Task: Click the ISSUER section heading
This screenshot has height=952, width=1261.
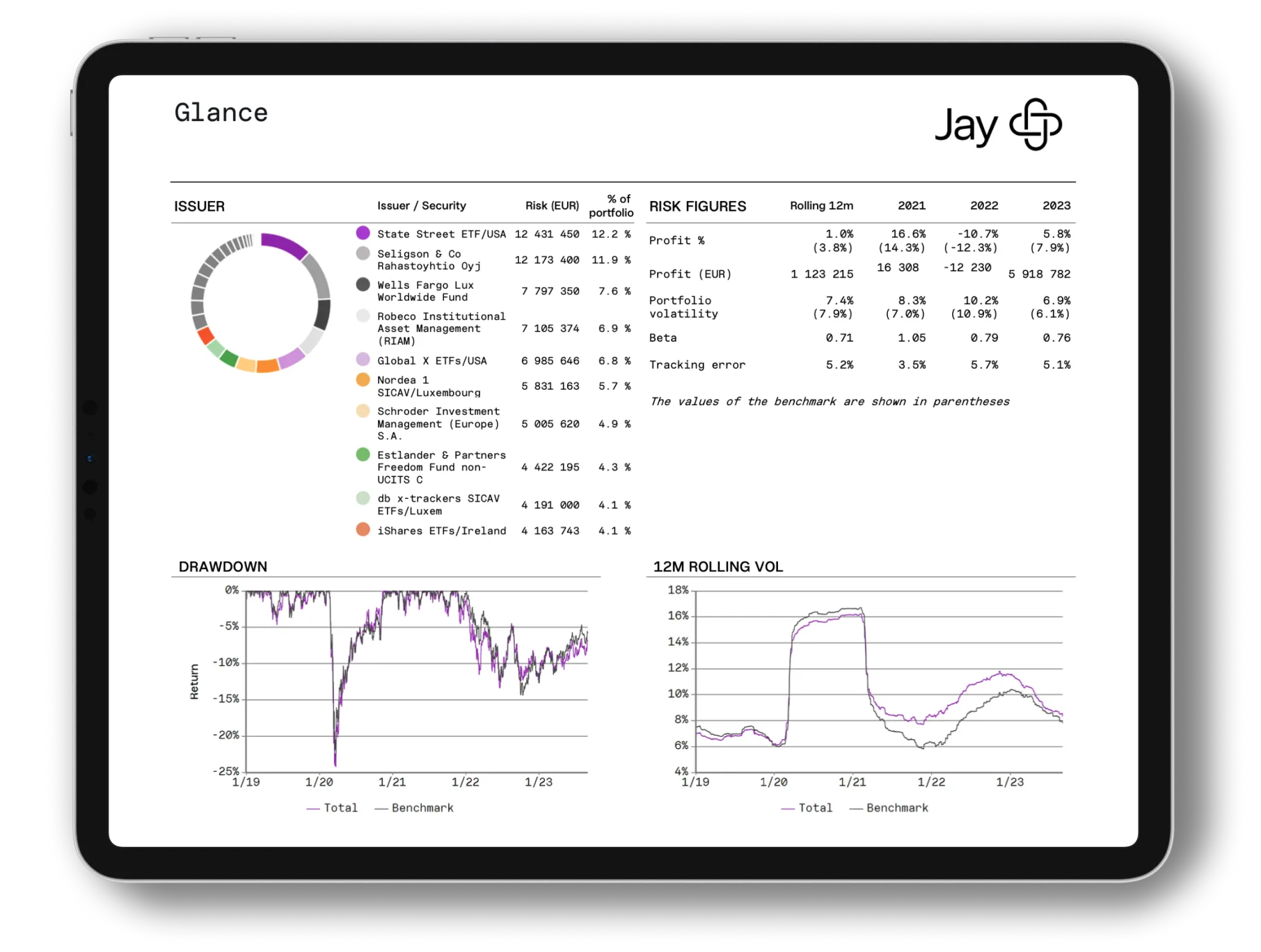Action: pos(199,206)
